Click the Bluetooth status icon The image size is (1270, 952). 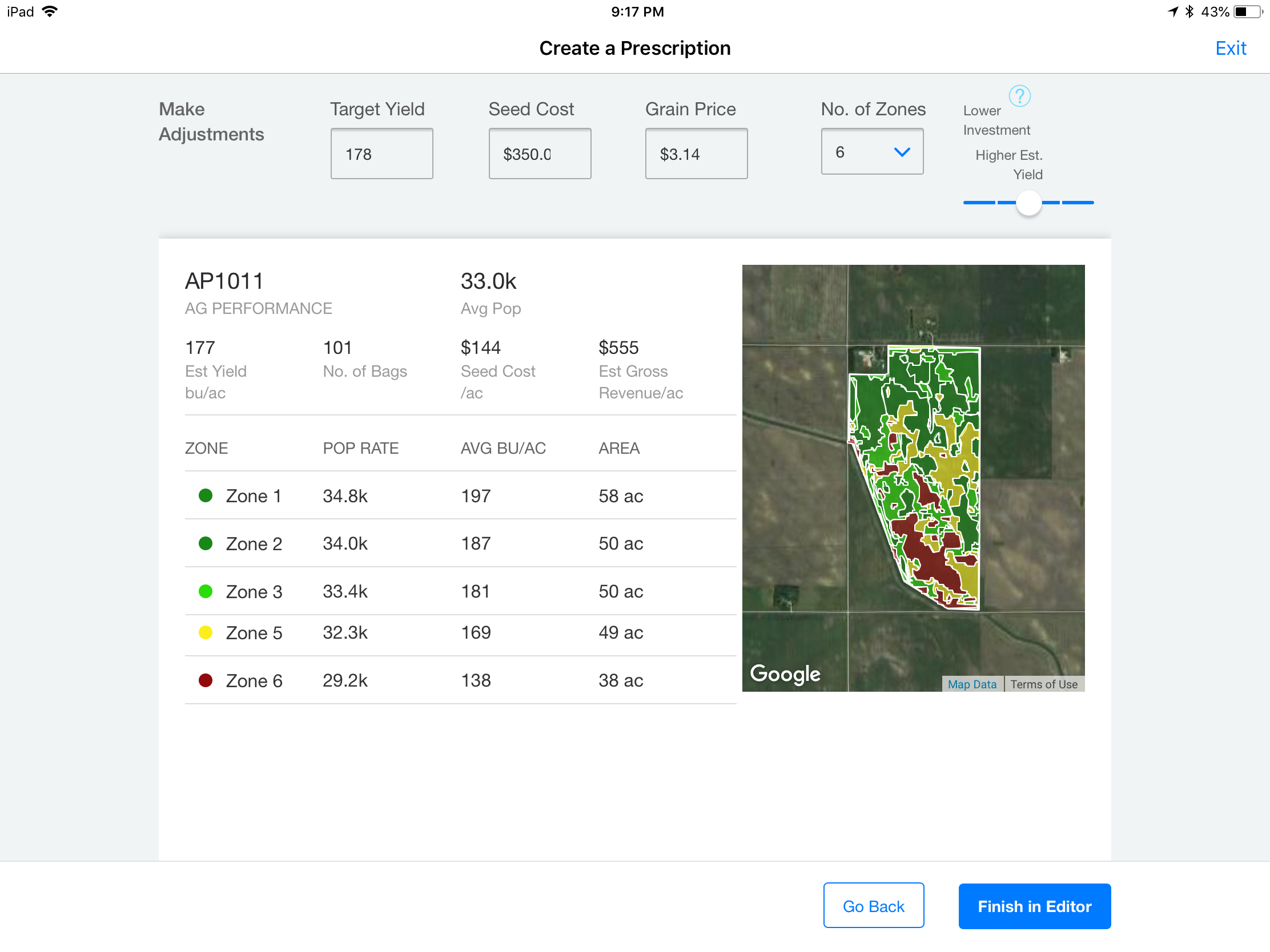point(1189,11)
